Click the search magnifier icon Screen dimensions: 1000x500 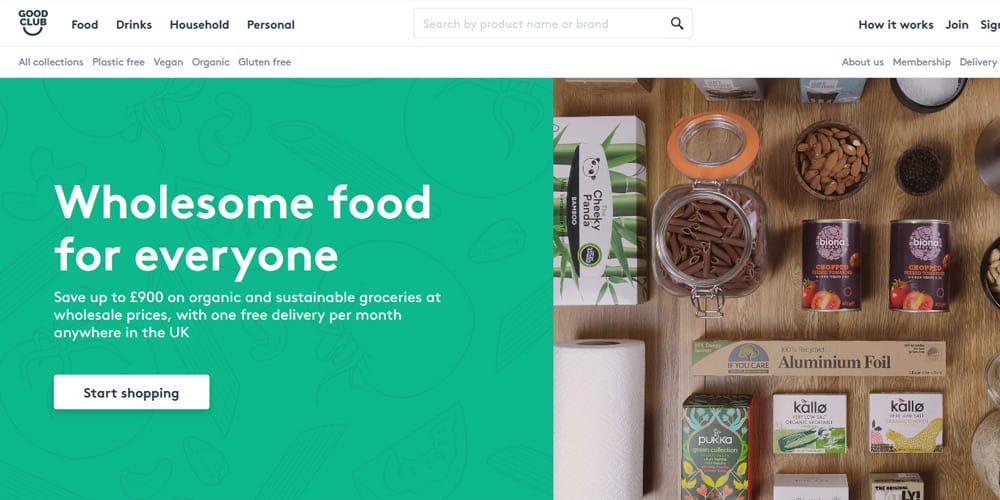tap(677, 24)
